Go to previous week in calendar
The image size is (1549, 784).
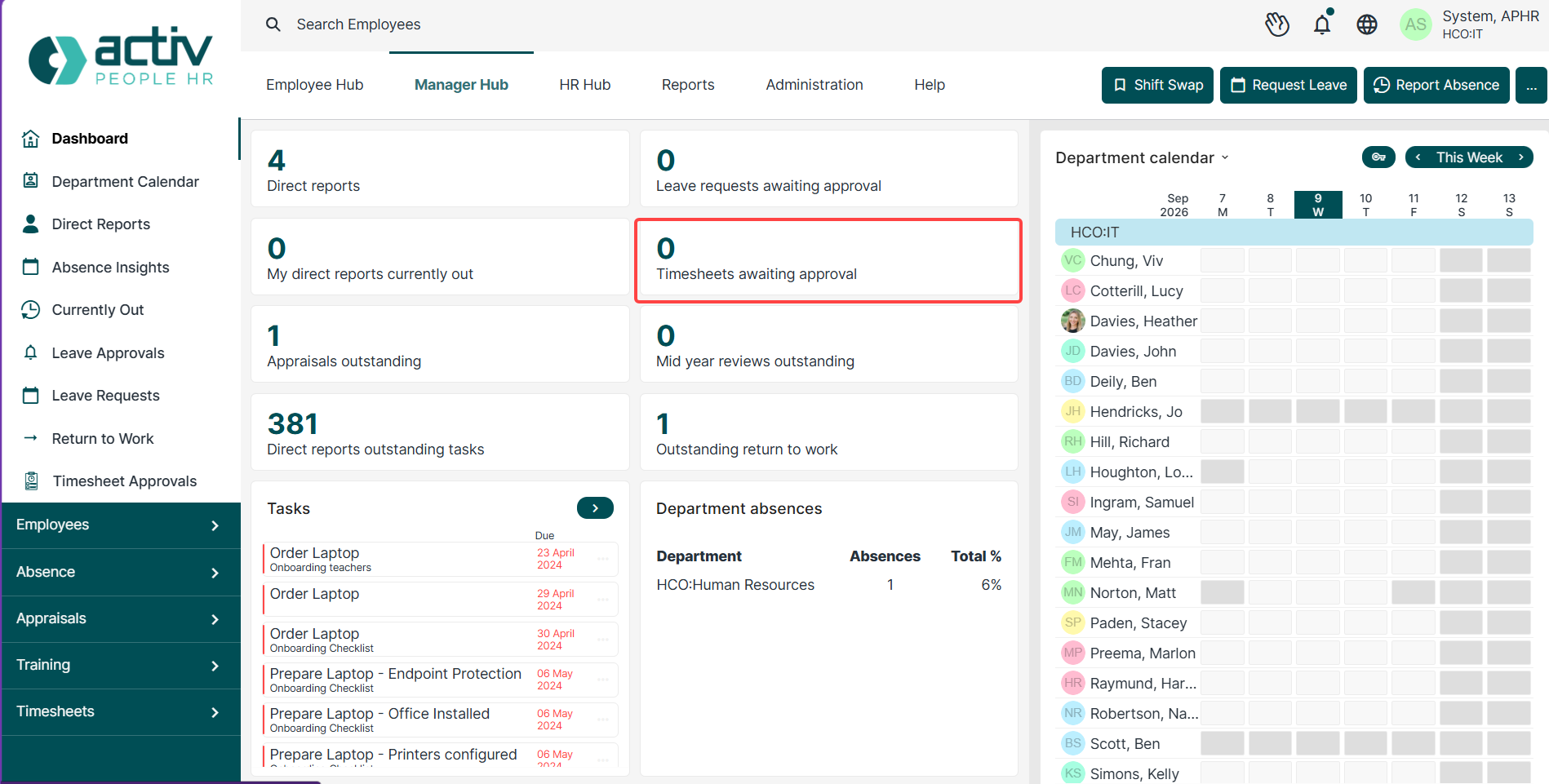tap(1418, 157)
